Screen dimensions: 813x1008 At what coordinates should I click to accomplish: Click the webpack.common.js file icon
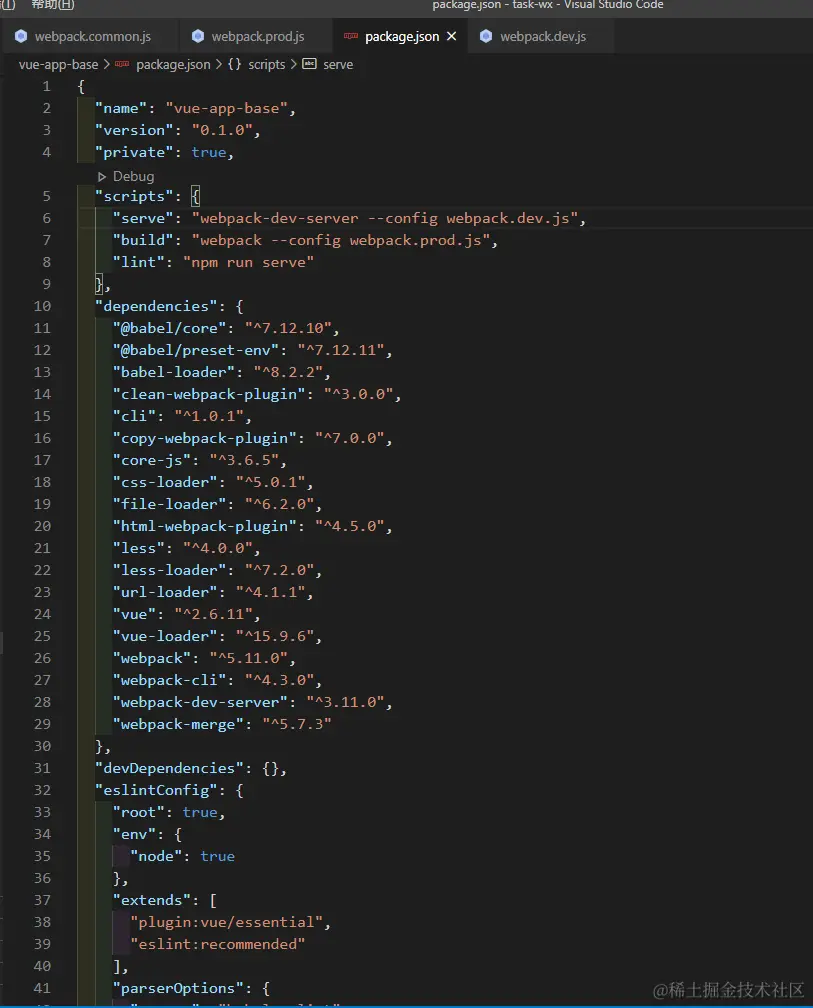tap(21, 36)
